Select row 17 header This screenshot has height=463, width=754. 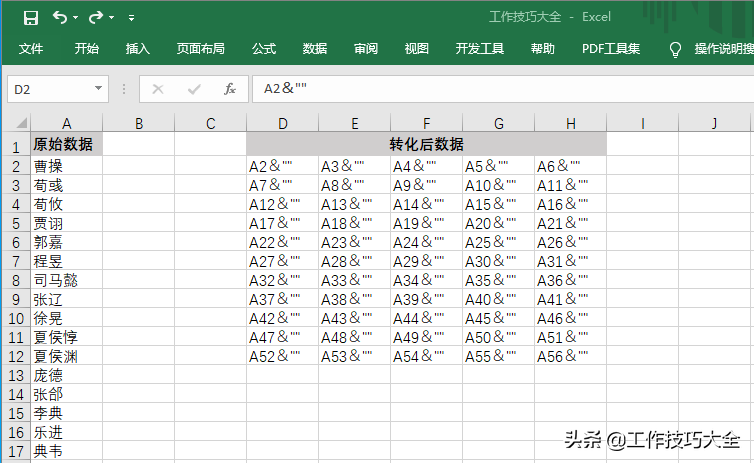(x=16, y=451)
